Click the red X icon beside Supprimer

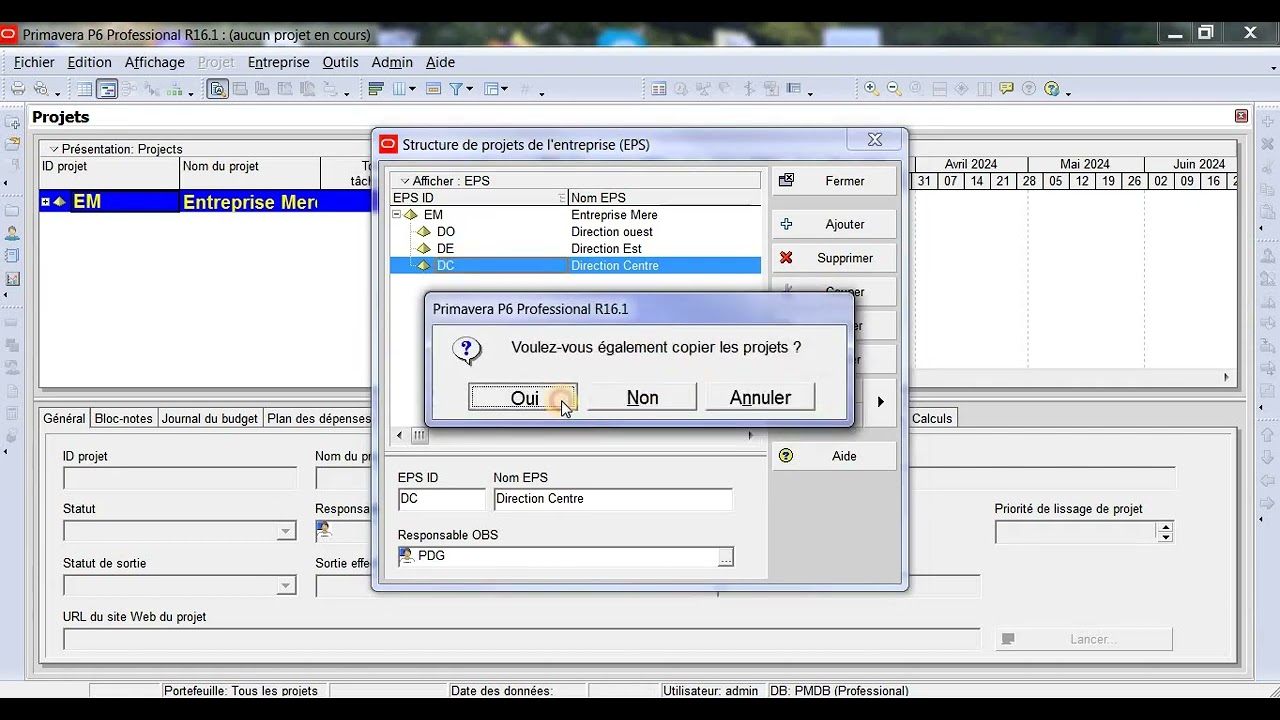pyautogui.click(x=786, y=258)
